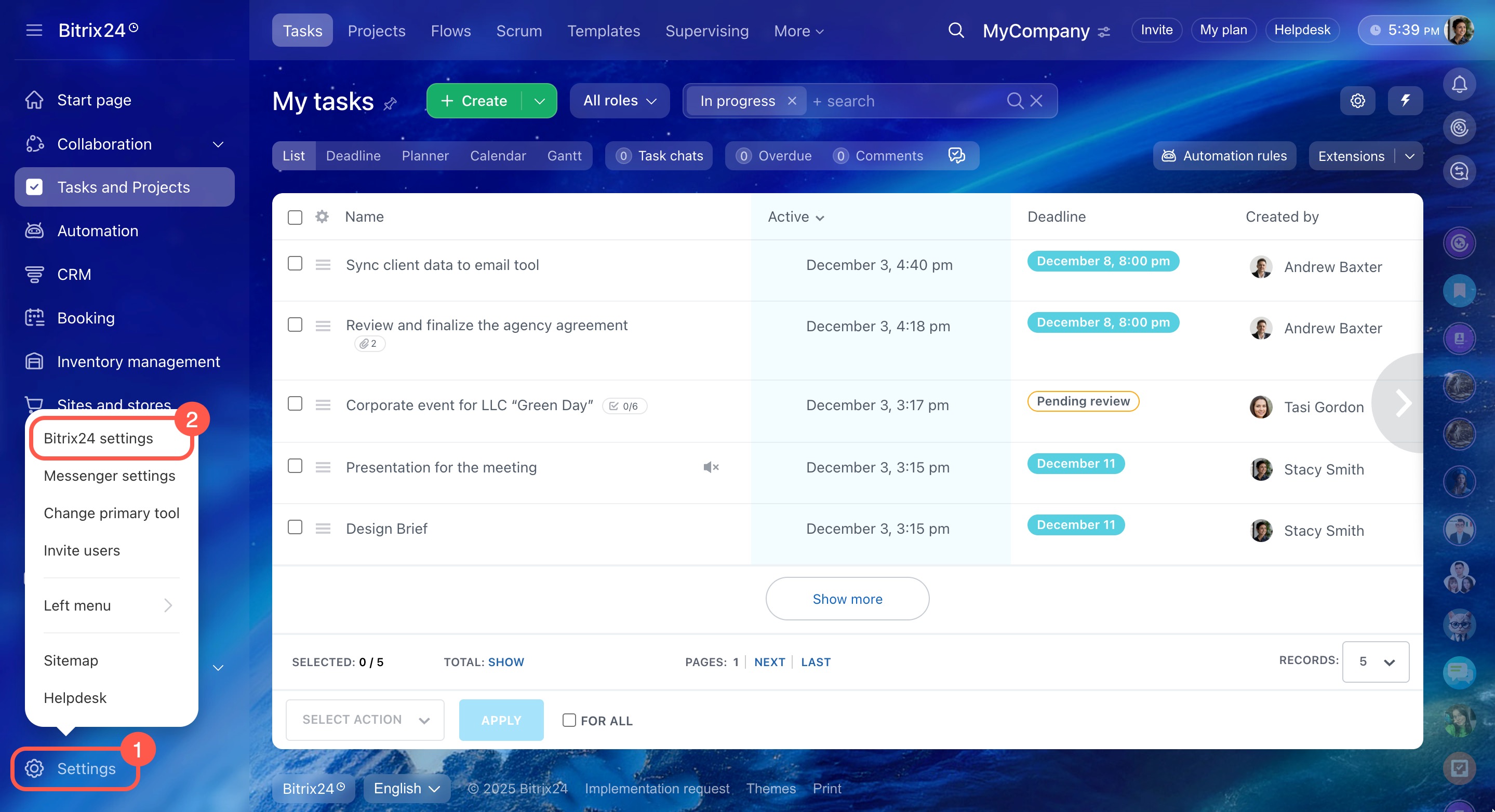Click the task list settings gear icon
Viewport: 1495px width, 812px height.
click(1357, 101)
